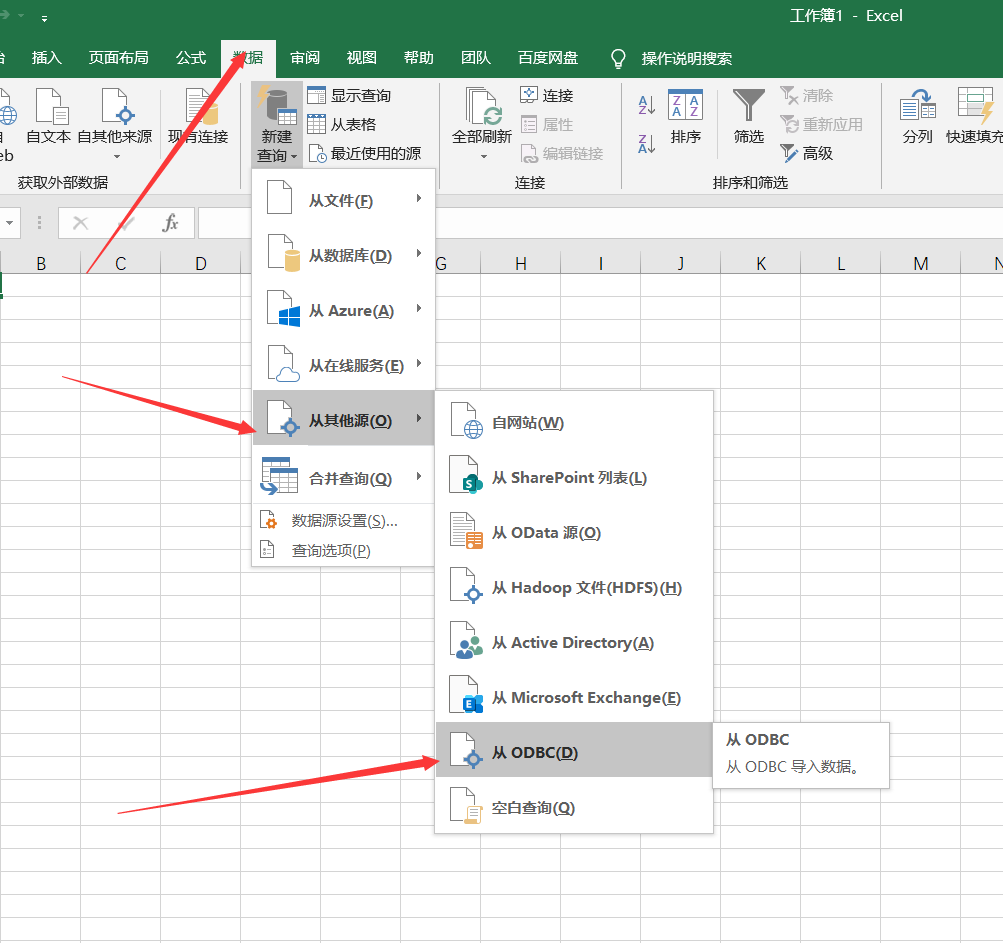Click Show Queries (显示查询) icon
1003x943 pixels.
(x=316, y=95)
